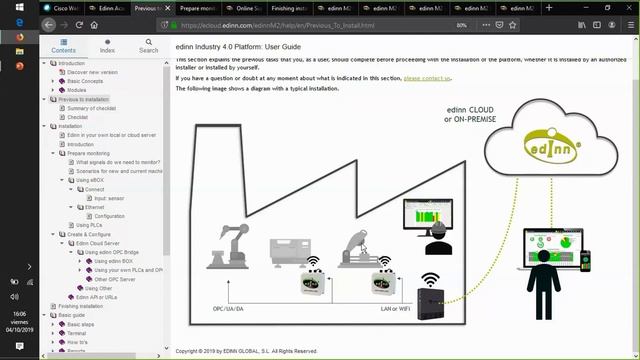
Task: Open the Firefox library icon
Action: (582, 25)
